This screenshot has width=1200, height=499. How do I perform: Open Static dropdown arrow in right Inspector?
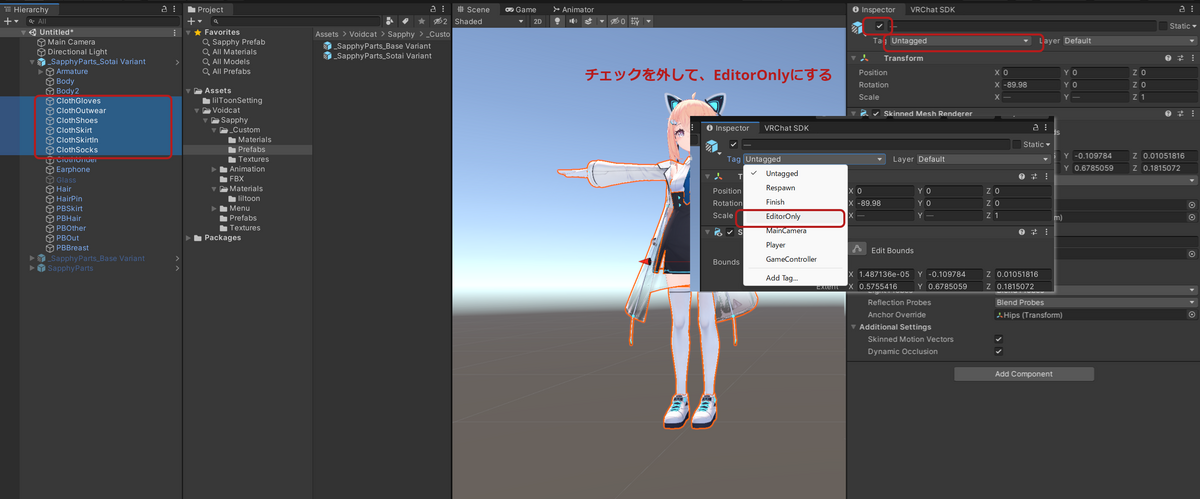(1194, 26)
